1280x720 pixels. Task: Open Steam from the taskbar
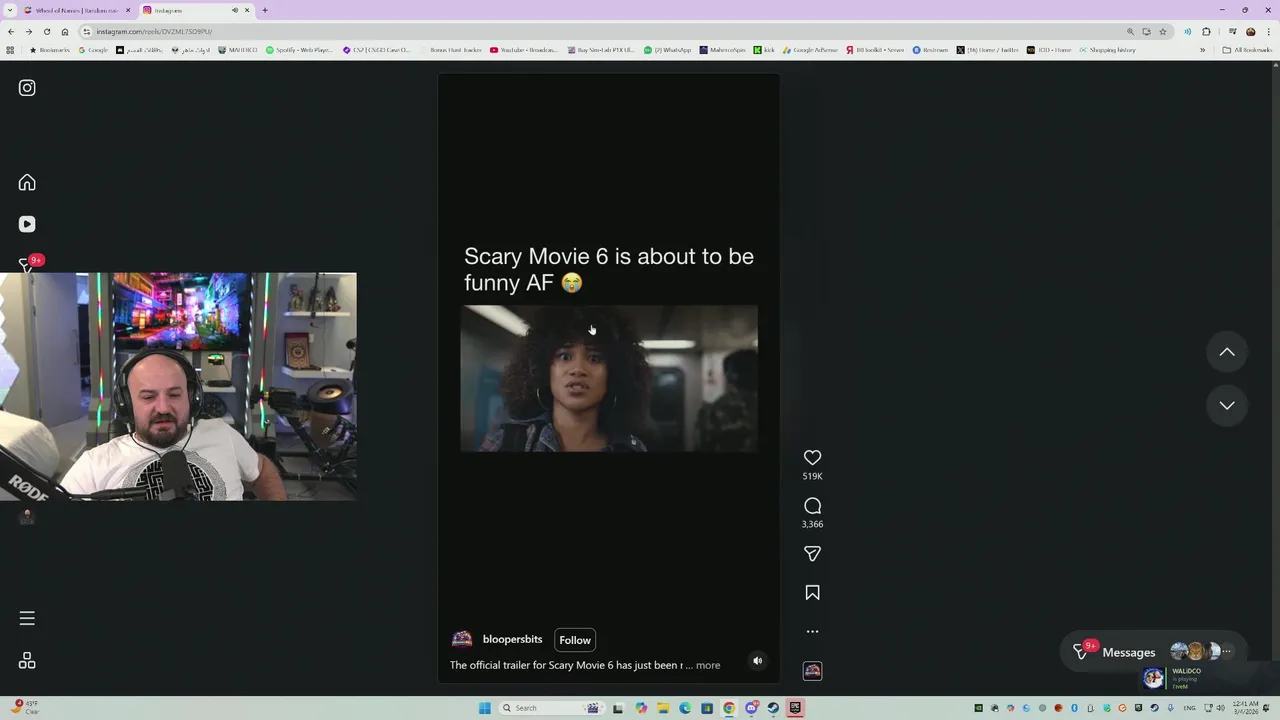pos(773,708)
